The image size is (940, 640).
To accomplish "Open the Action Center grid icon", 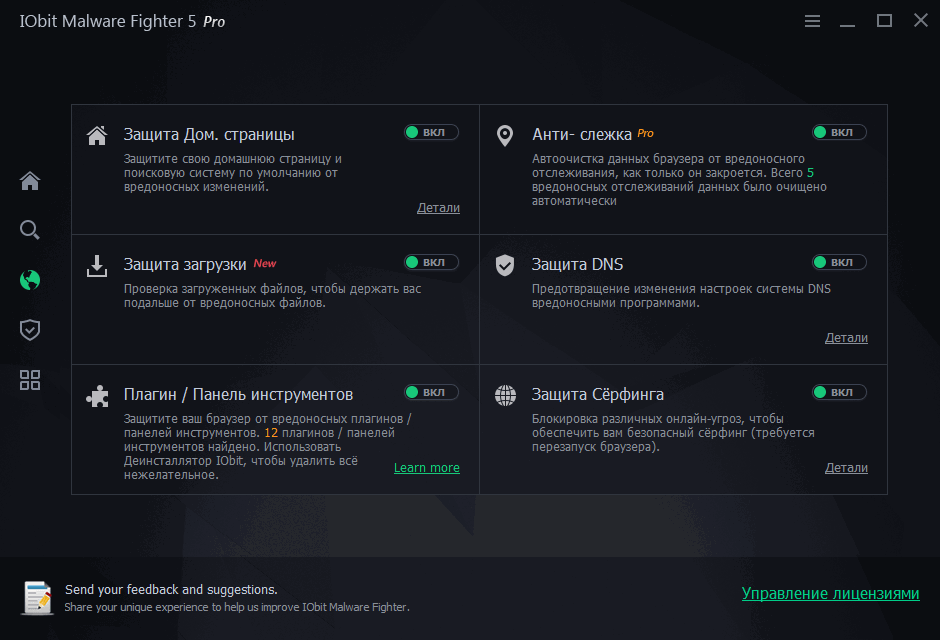I will (x=29, y=379).
